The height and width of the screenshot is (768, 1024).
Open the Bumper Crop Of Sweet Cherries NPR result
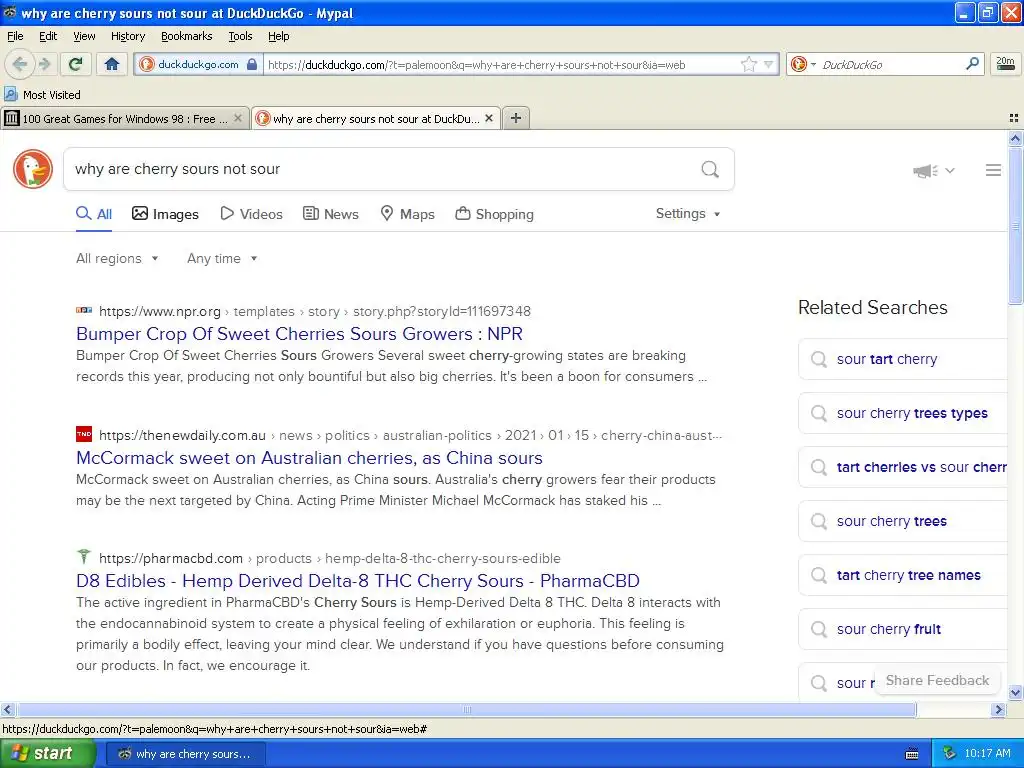pyautogui.click(x=299, y=334)
